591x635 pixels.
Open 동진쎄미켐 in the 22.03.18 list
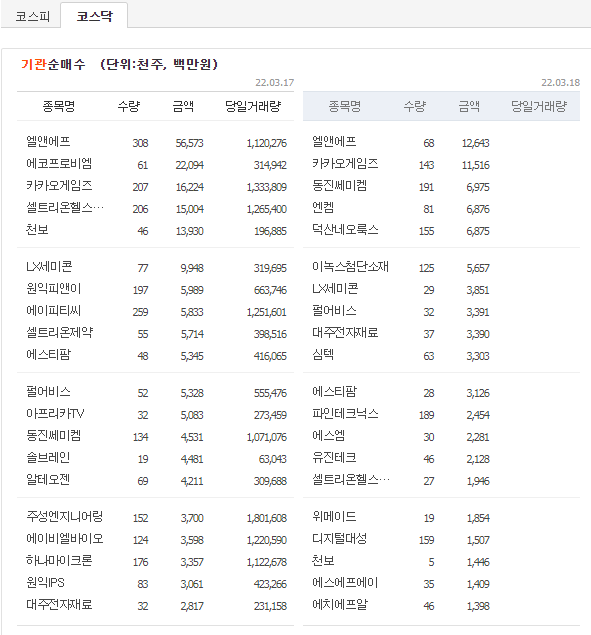click(339, 185)
